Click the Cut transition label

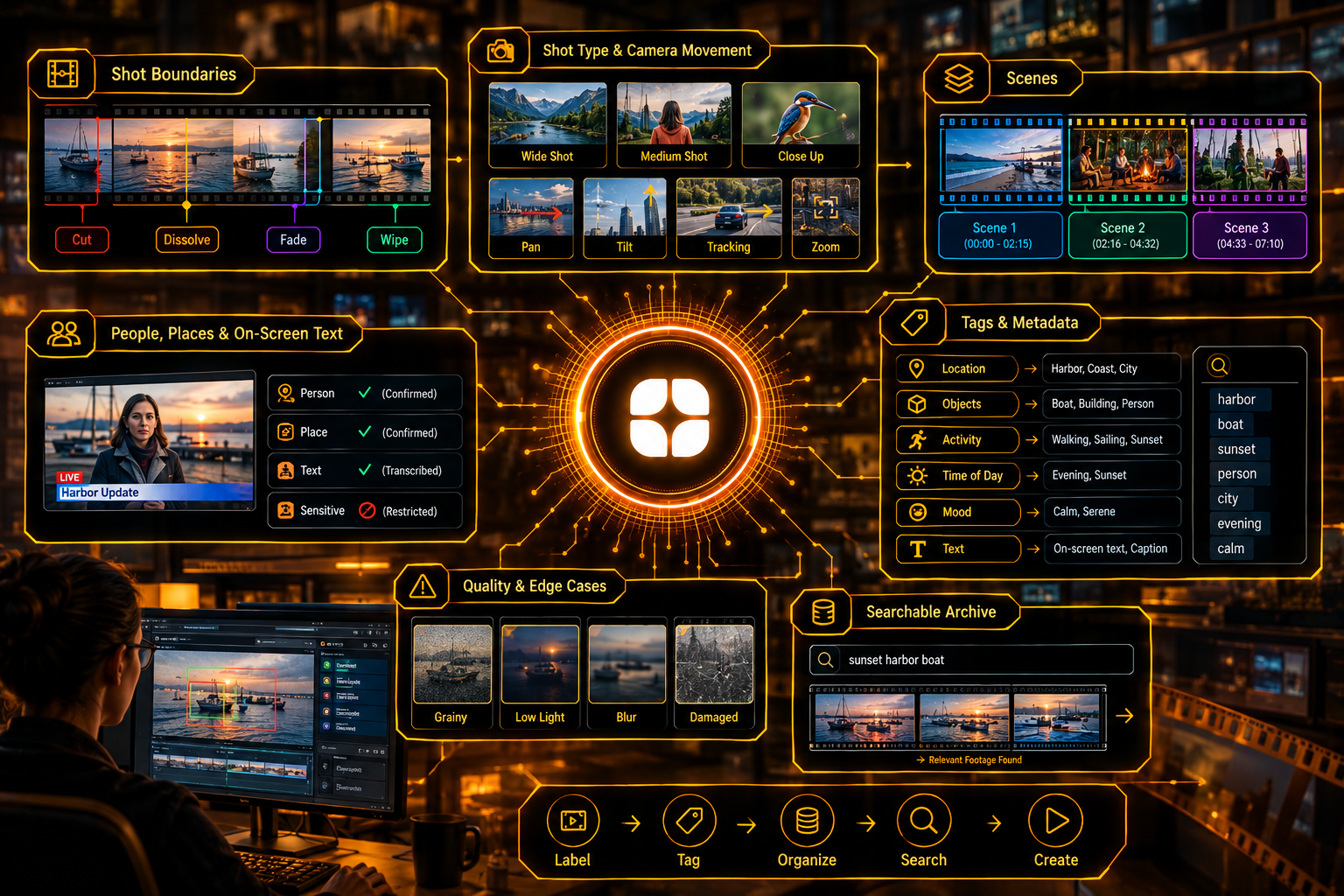(x=82, y=240)
